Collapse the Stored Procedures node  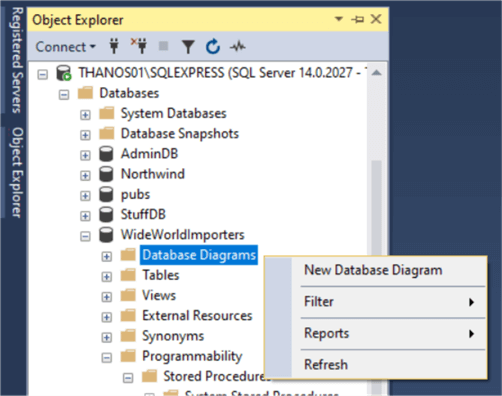point(128,378)
